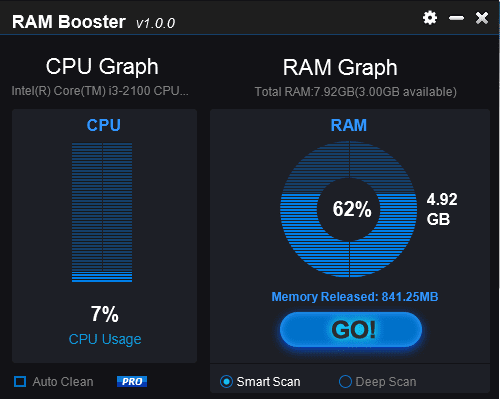Open settings via the gear icon

[430, 18]
